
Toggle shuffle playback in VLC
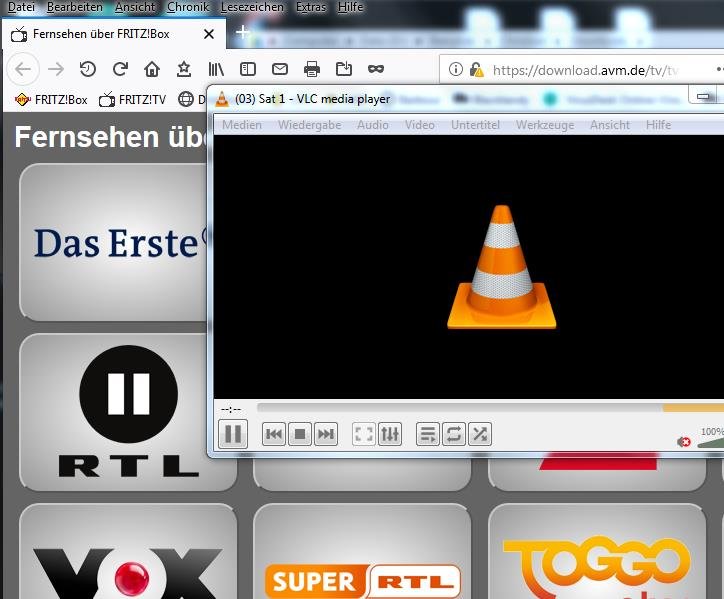click(x=480, y=434)
